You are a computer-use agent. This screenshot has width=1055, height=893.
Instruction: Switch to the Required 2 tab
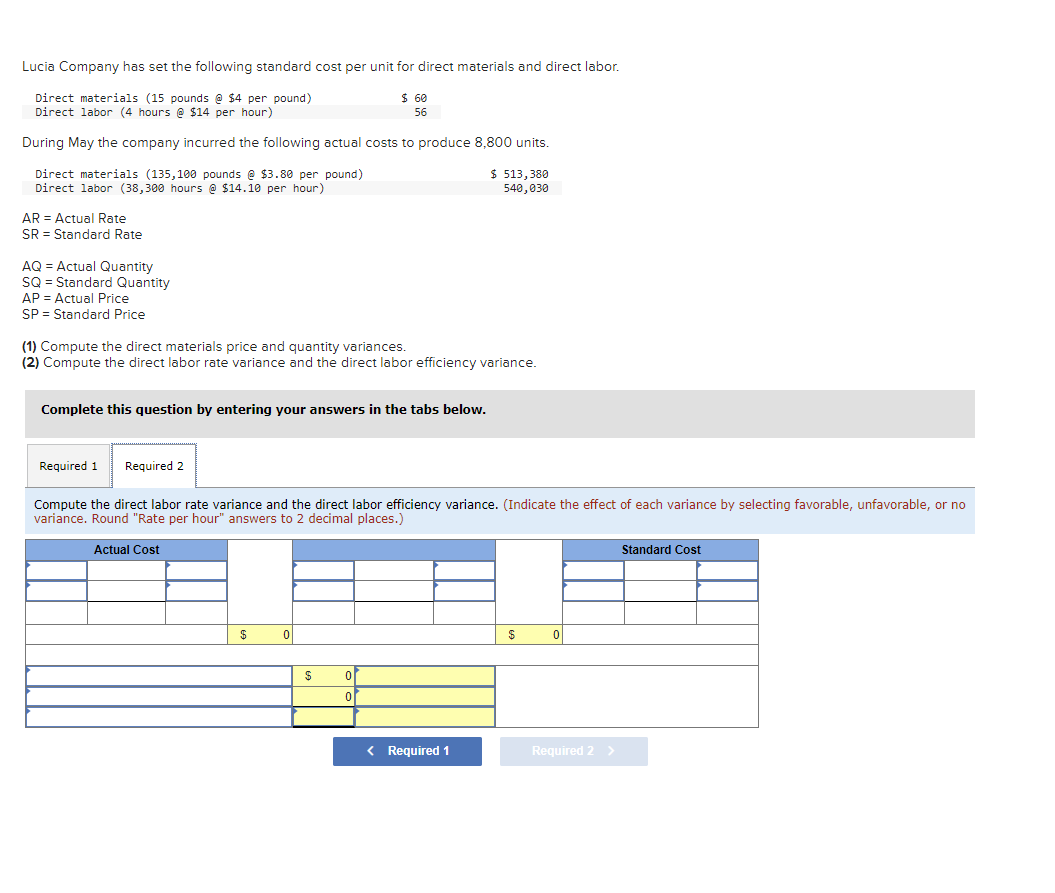click(x=153, y=465)
